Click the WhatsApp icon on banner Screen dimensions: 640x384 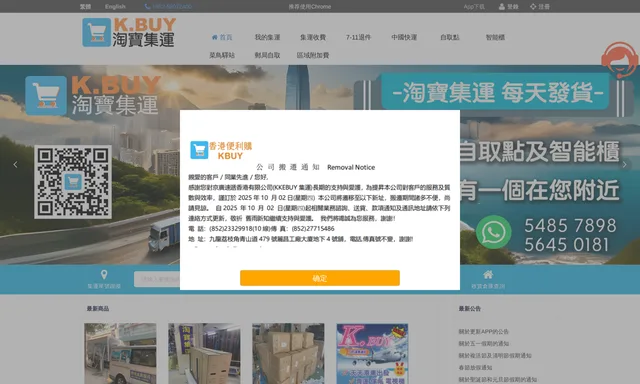[x=493, y=232]
